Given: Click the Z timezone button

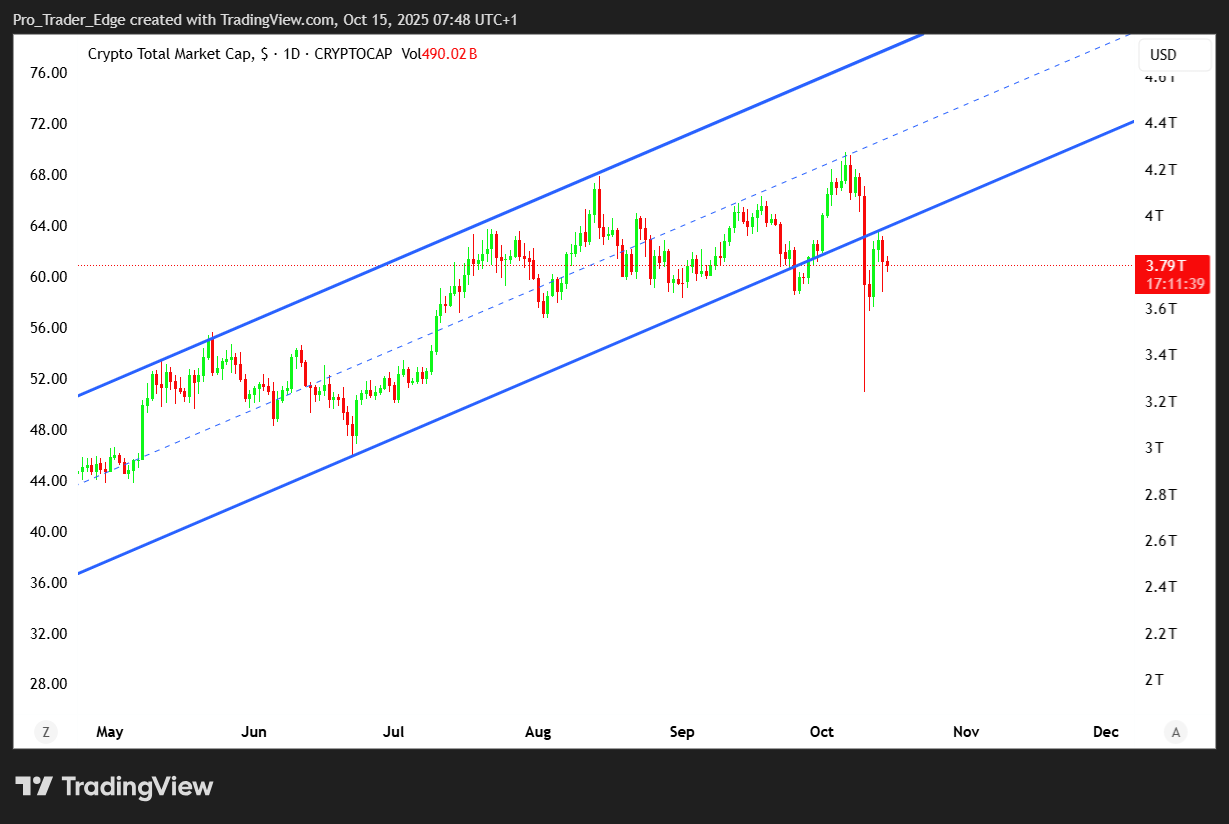Looking at the screenshot, I should (45, 732).
